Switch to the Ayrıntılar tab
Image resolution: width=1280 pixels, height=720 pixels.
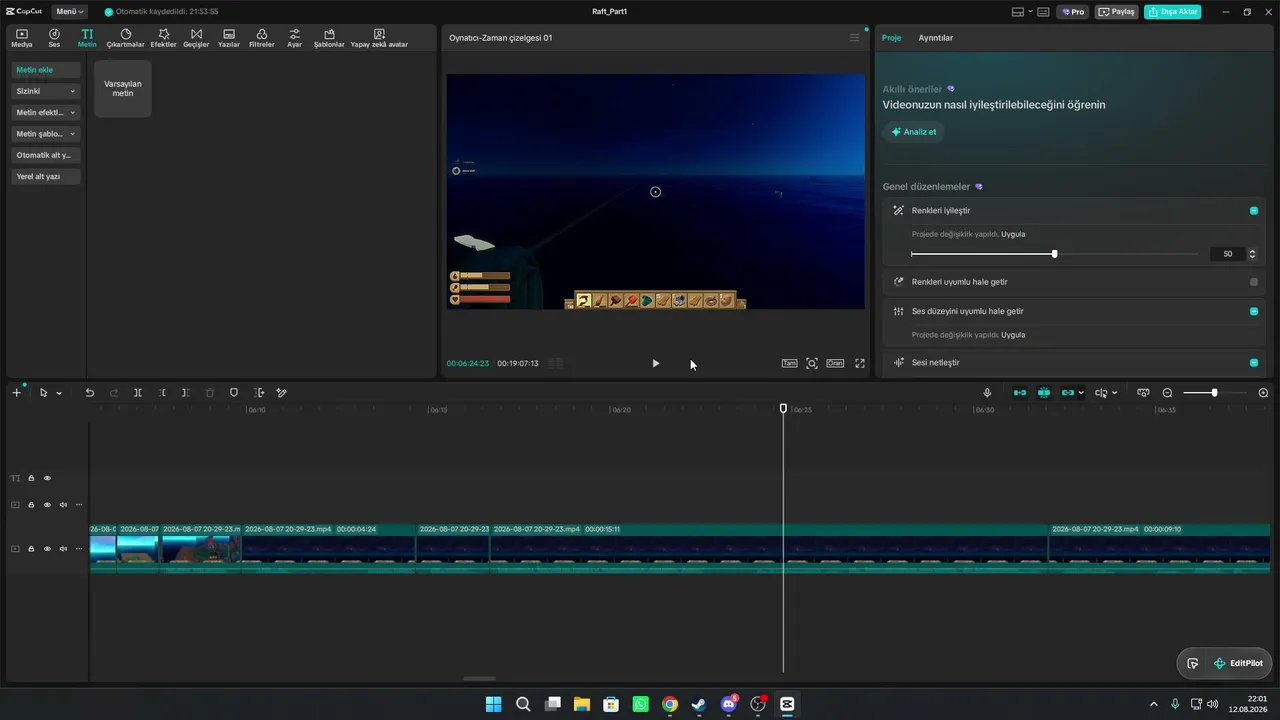tap(936, 38)
